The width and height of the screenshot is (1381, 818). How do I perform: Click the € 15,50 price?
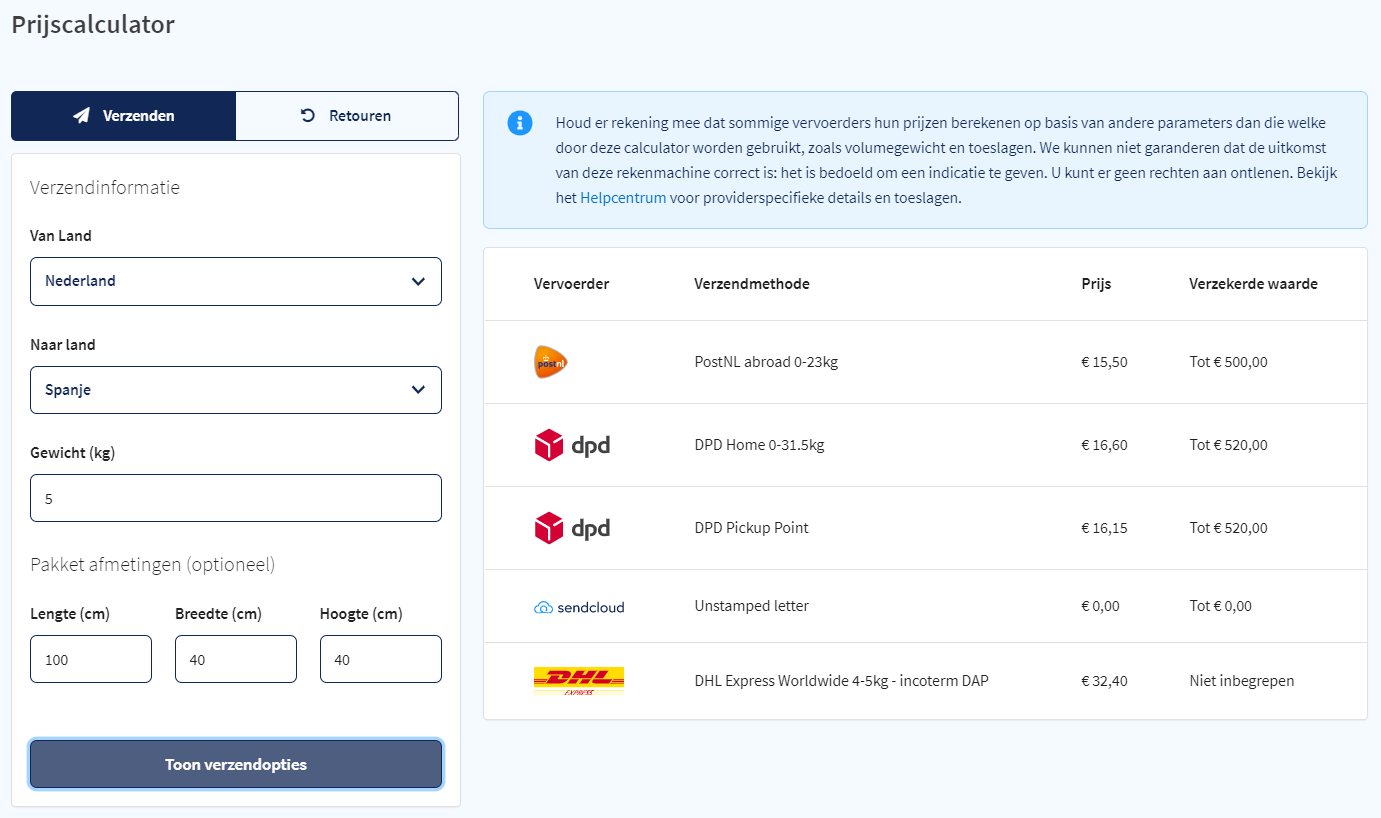pyautogui.click(x=1104, y=362)
